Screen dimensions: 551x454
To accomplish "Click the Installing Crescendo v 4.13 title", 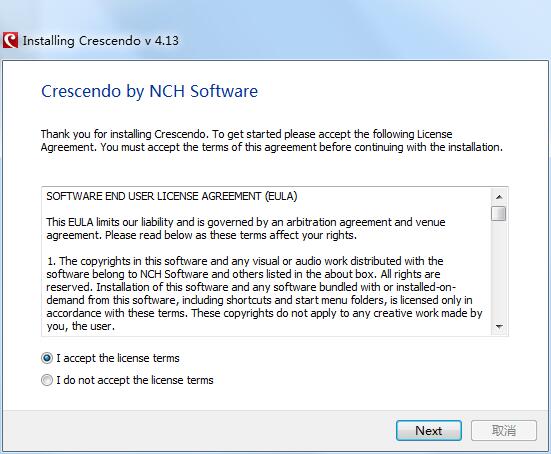I will tap(101, 41).
